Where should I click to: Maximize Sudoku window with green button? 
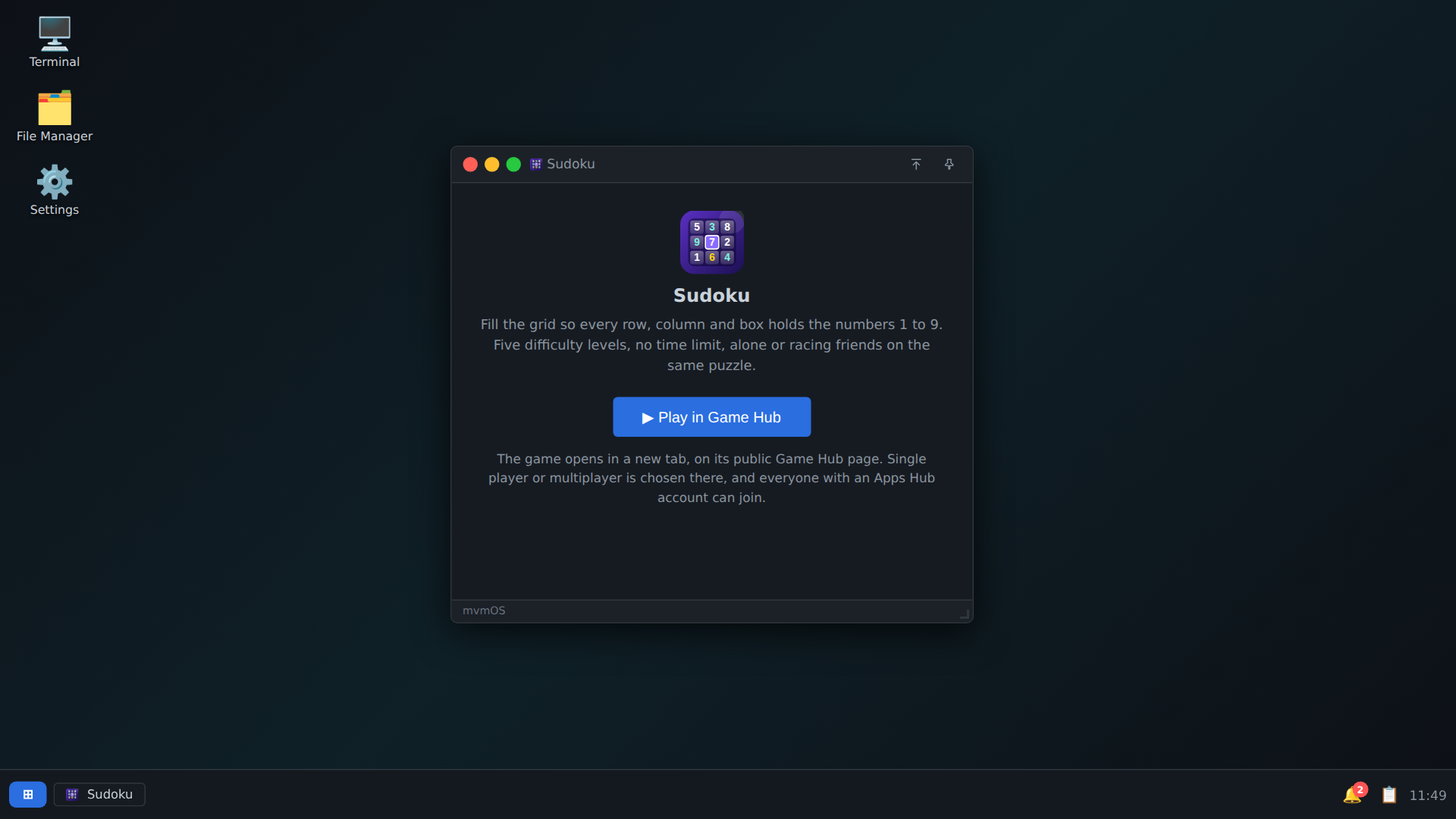(513, 164)
